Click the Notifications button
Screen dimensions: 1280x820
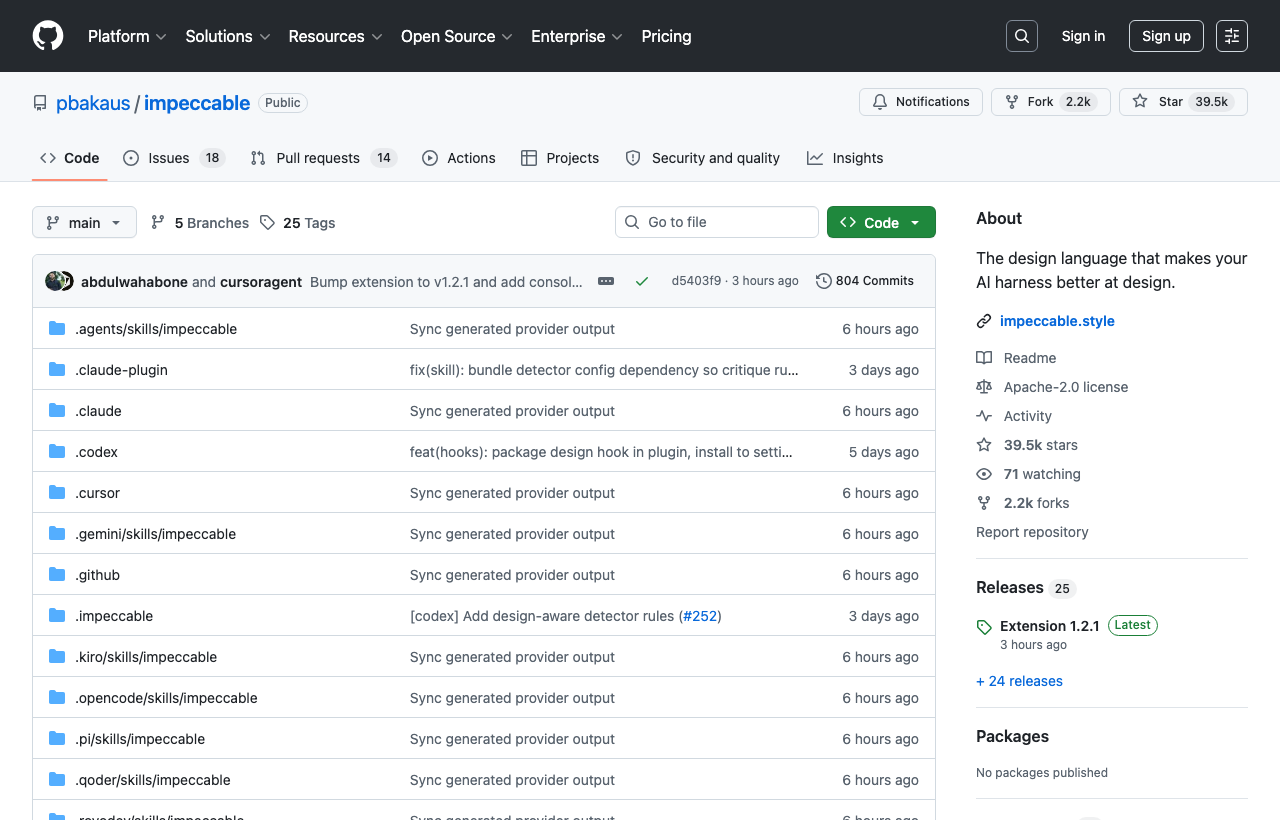pyautogui.click(x=921, y=102)
